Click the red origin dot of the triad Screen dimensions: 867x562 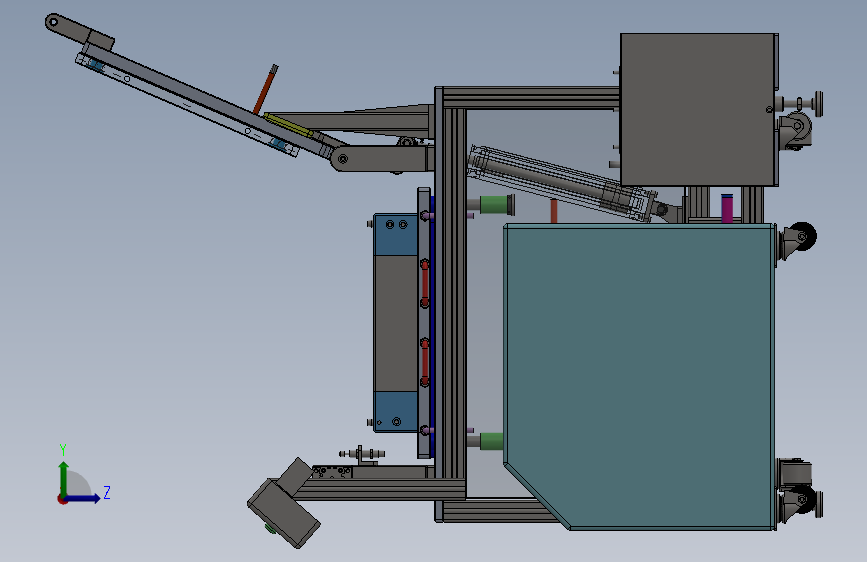click(62, 499)
